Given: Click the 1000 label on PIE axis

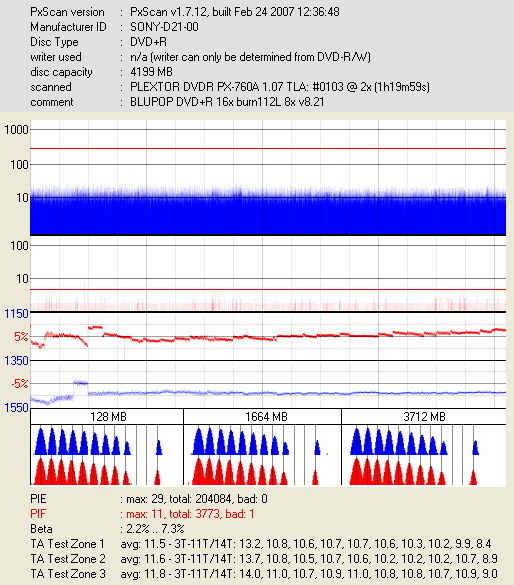Looking at the screenshot, I should tap(16, 130).
